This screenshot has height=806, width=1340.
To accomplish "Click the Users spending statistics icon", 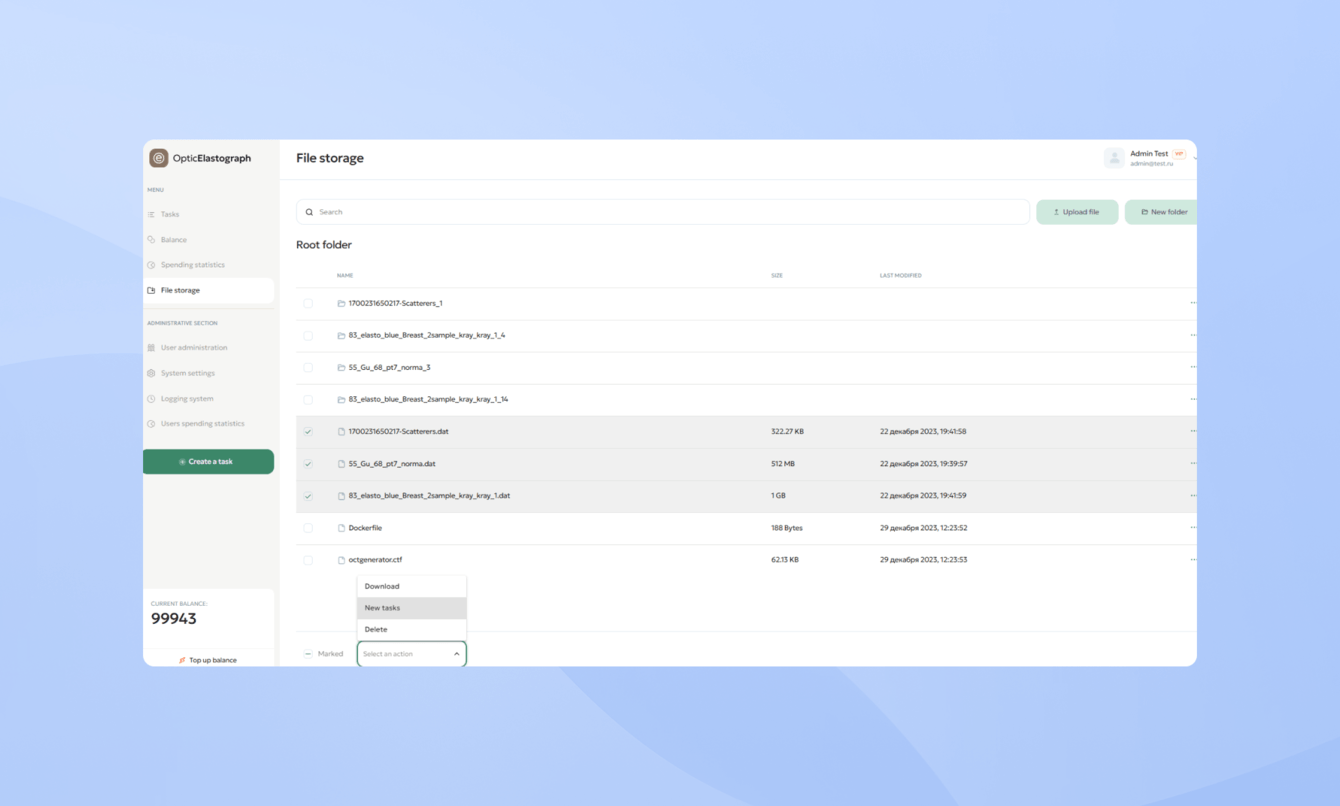I will click(x=151, y=424).
